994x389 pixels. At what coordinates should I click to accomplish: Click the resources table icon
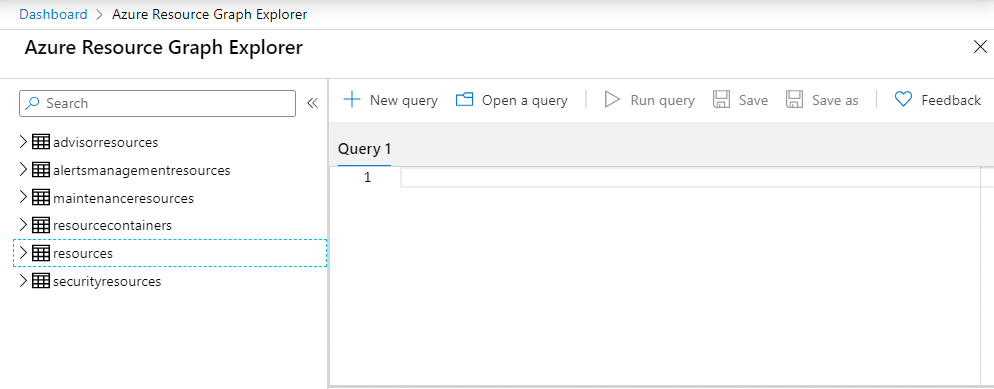pos(41,253)
